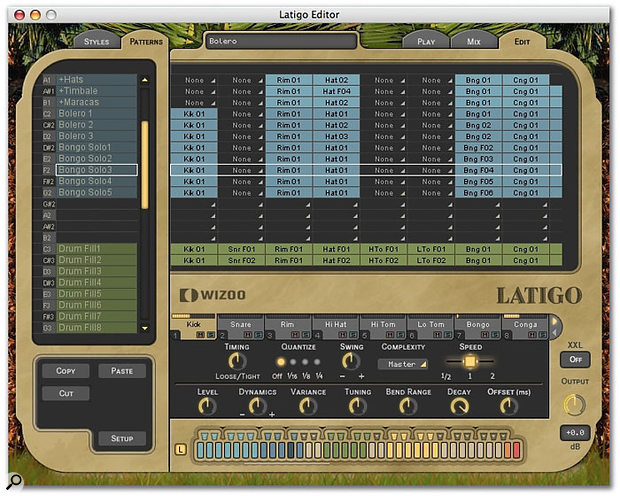Click the Output knob
Screen dimensions: 620x496
(x=575, y=405)
